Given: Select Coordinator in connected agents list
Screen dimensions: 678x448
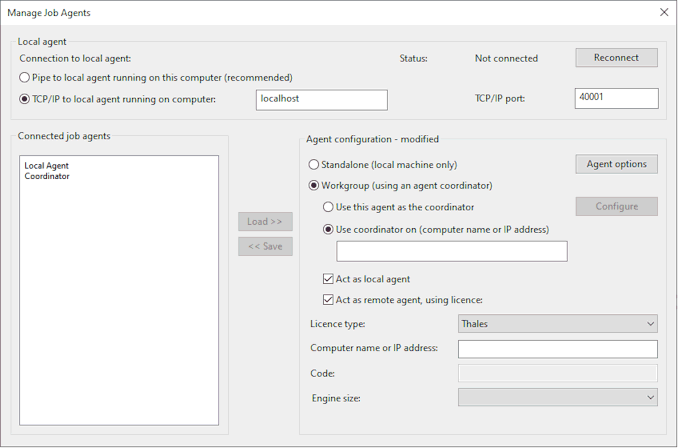Looking at the screenshot, I should [x=47, y=177].
